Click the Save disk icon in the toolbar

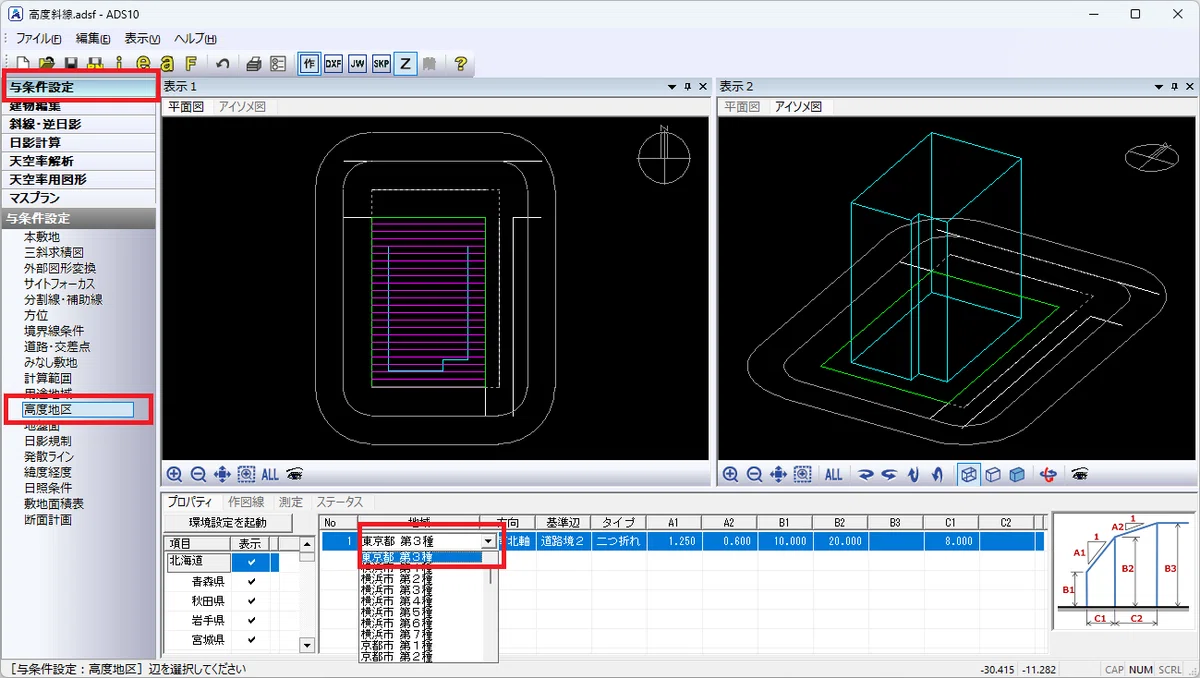[x=72, y=63]
